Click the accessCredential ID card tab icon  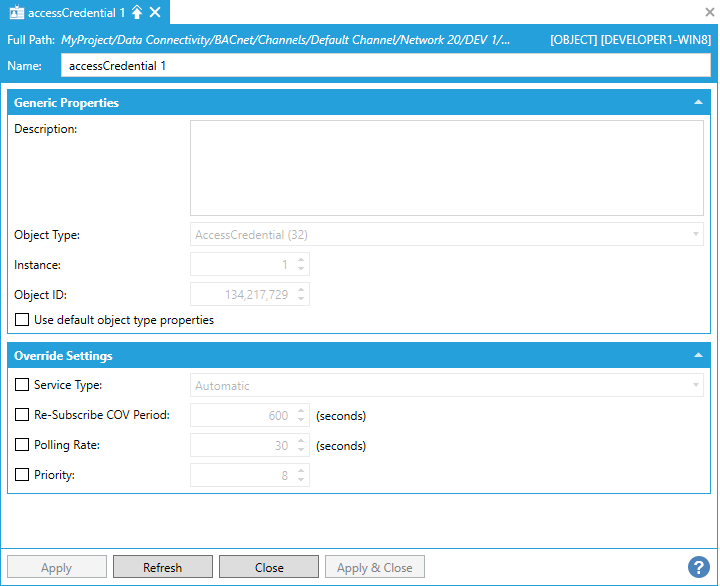[x=16, y=12]
